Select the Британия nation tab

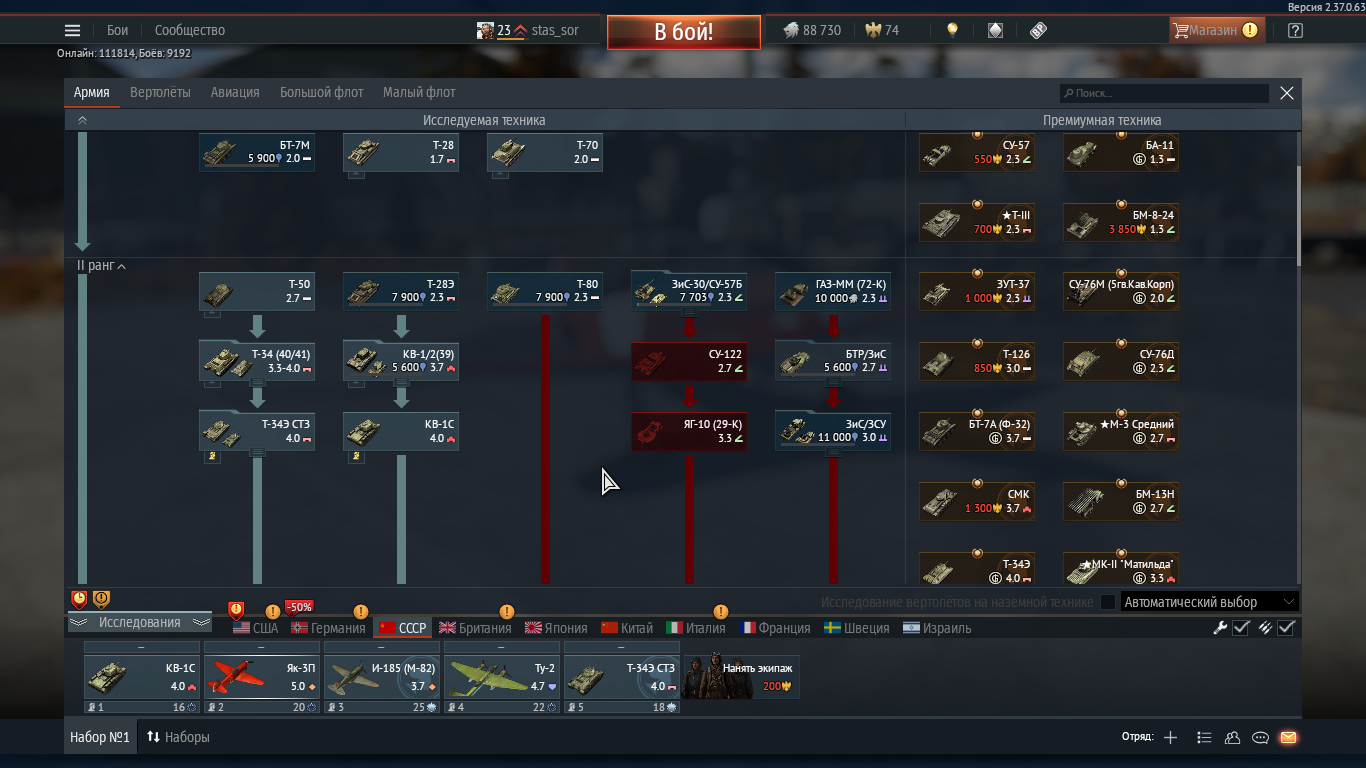[x=475, y=628]
